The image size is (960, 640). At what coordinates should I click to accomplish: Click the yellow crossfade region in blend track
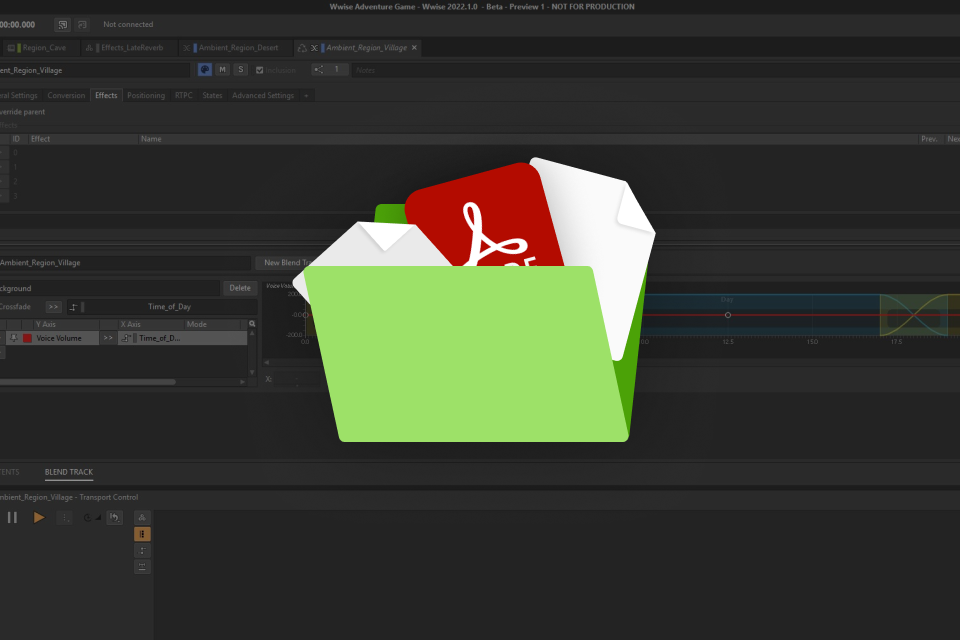coord(913,315)
